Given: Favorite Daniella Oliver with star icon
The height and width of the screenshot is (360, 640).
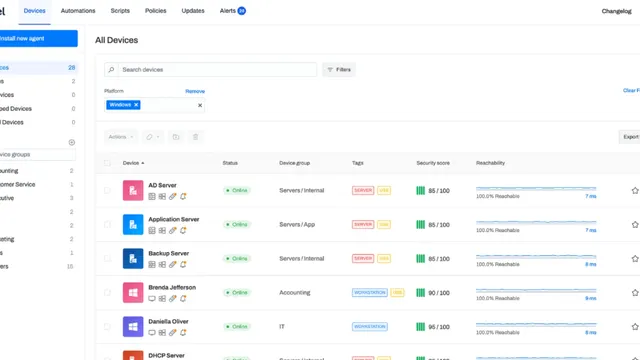Looking at the screenshot, I should (635, 327).
